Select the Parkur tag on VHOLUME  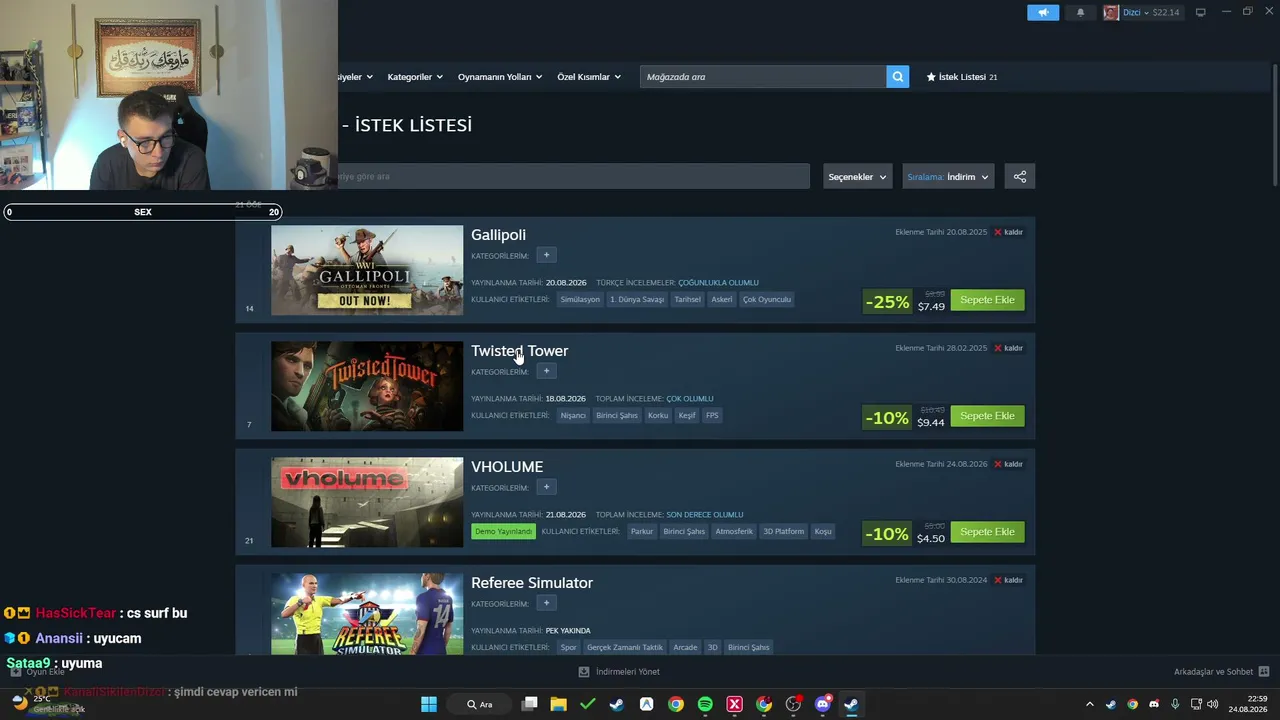(x=642, y=531)
